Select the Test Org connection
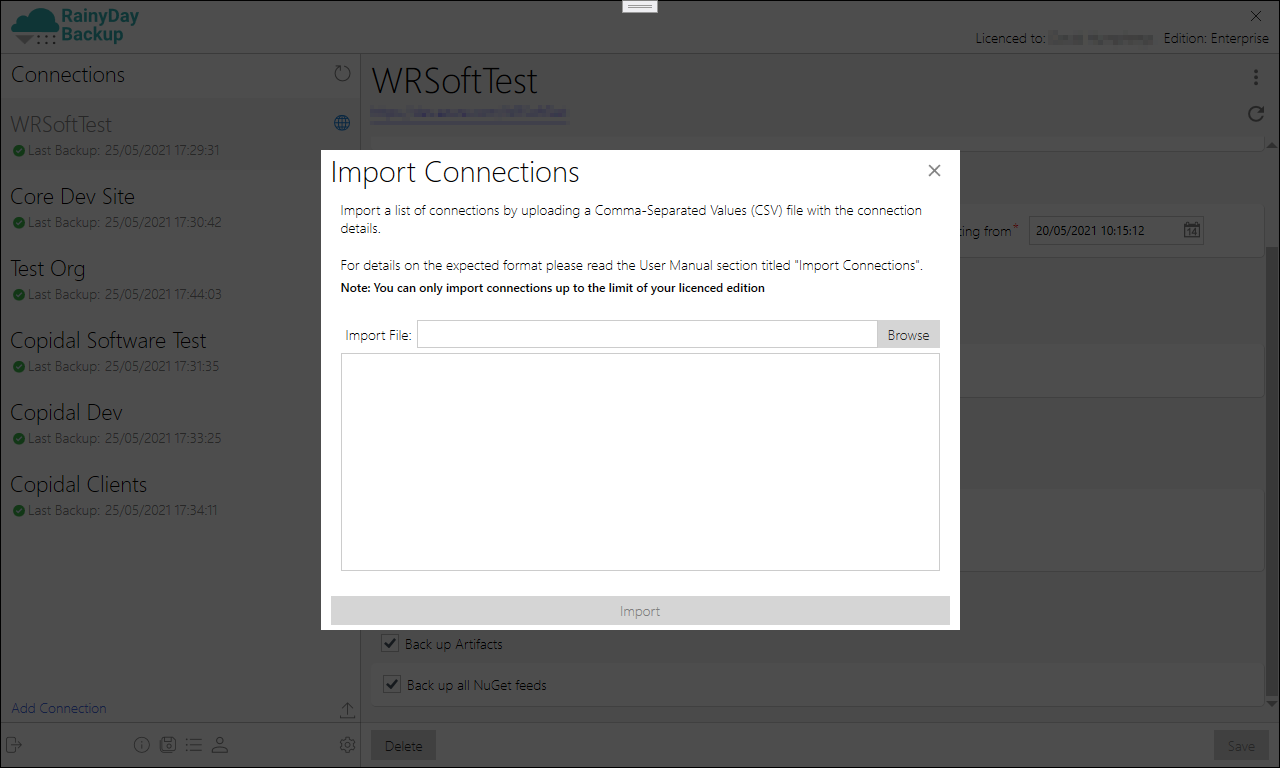Viewport: 1280px width, 768px height. pyautogui.click(x=180, y=279)
